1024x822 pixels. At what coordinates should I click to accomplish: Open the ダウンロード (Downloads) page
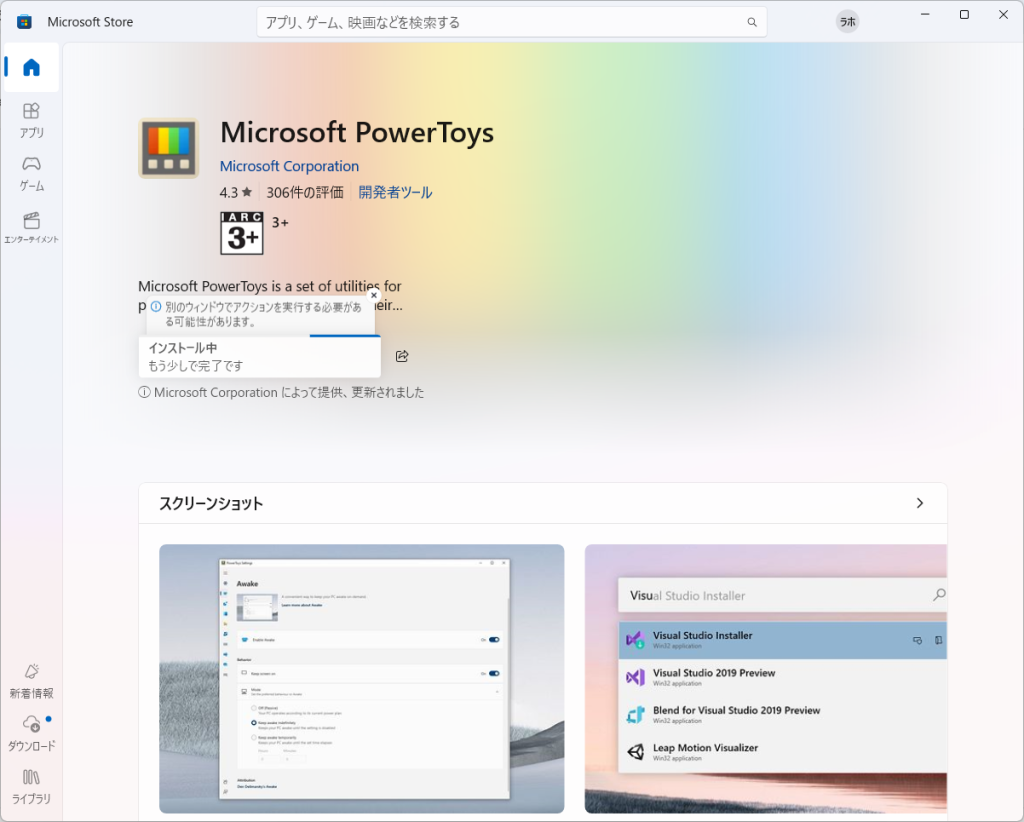click(x=31, y=732)
